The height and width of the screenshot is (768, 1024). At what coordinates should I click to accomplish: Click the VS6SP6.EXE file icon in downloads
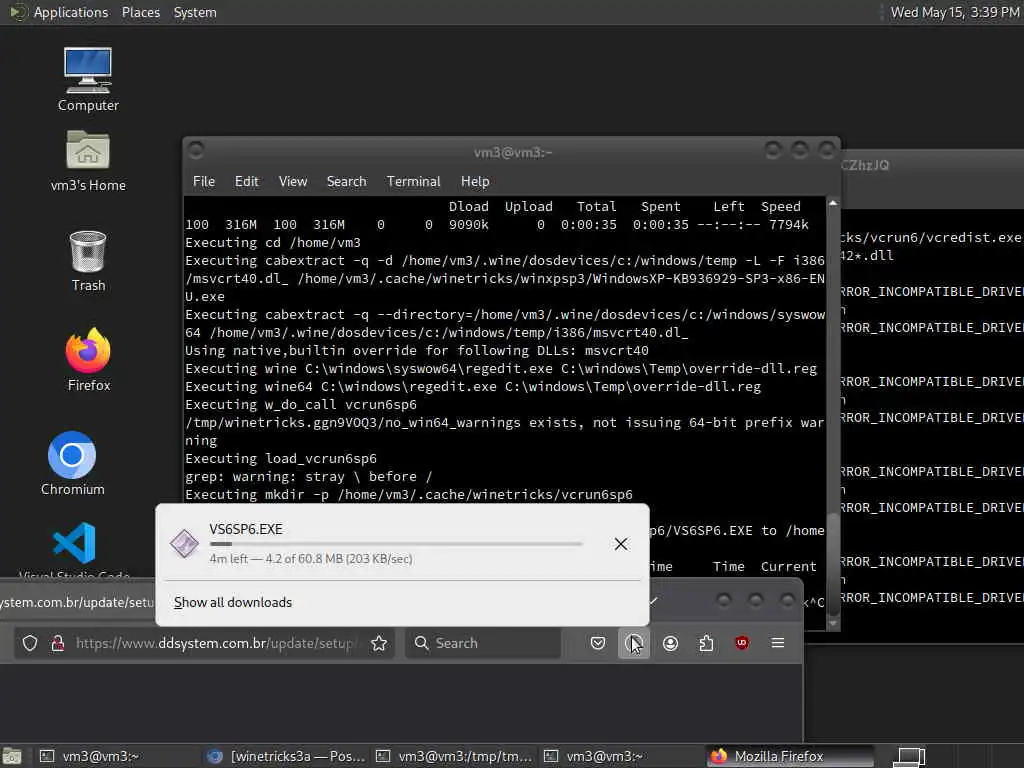(x=184, y=543)
